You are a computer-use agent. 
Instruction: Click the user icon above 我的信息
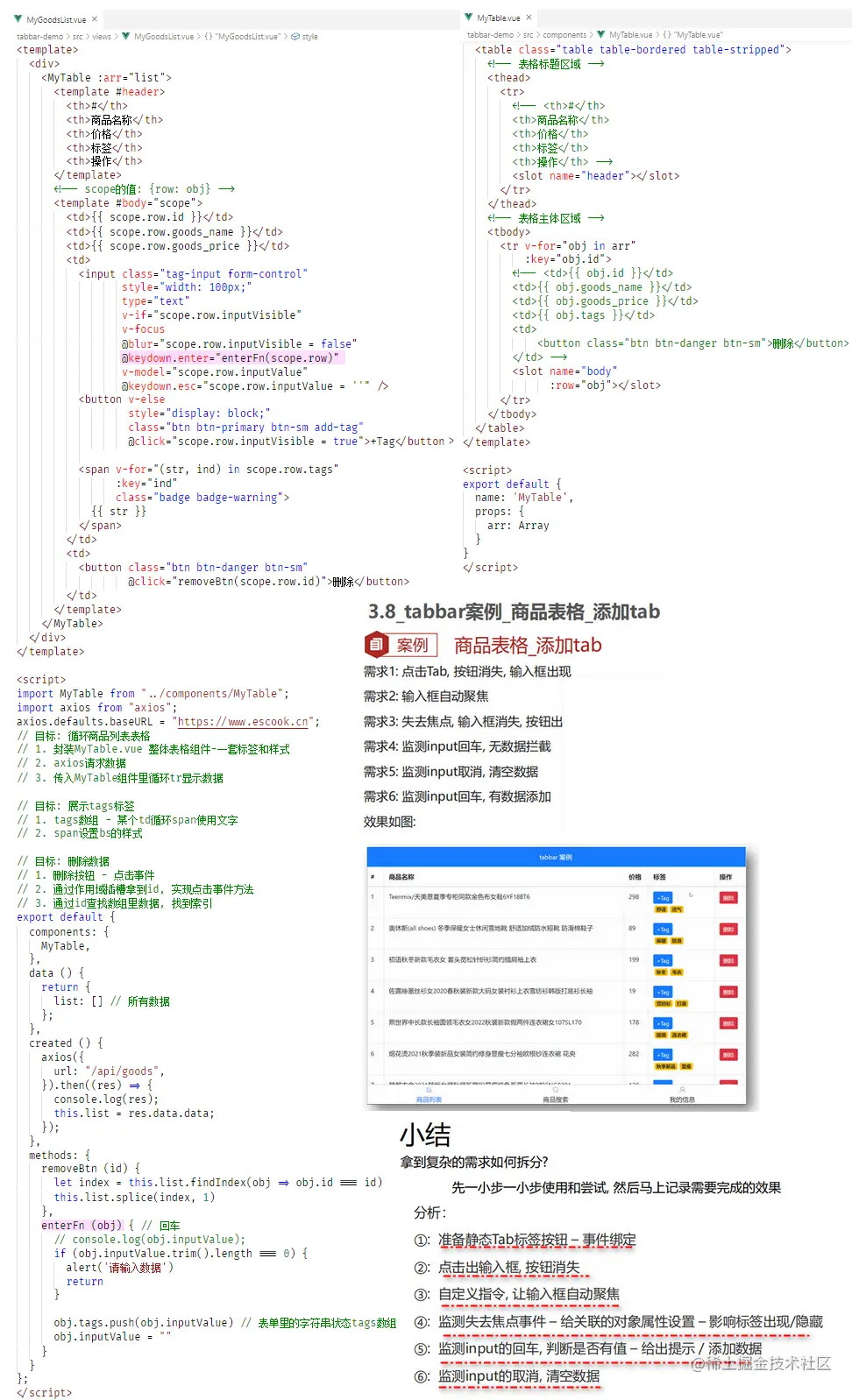(682, 1091)
